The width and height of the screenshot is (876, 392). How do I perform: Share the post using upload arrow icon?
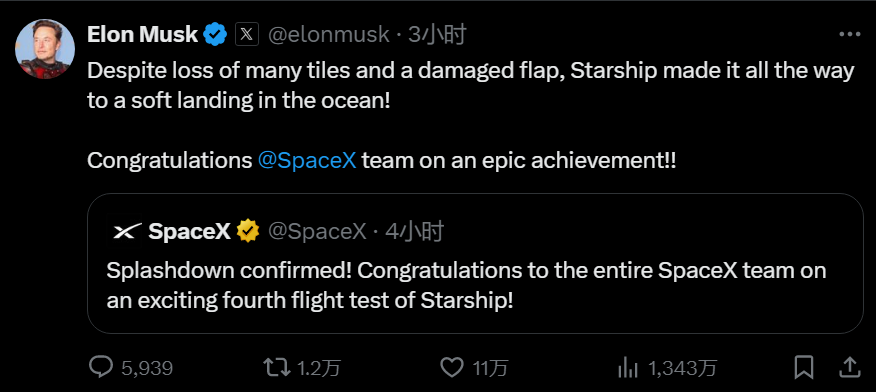click(x=849, y=367)
